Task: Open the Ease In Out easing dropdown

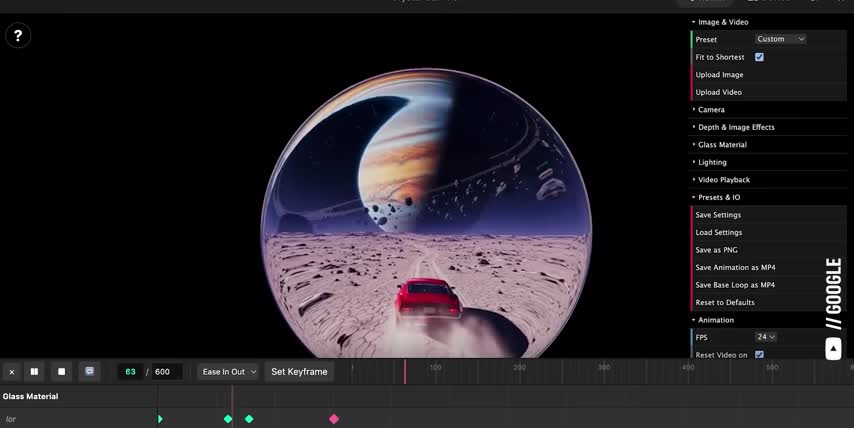Action: point(228,372)
